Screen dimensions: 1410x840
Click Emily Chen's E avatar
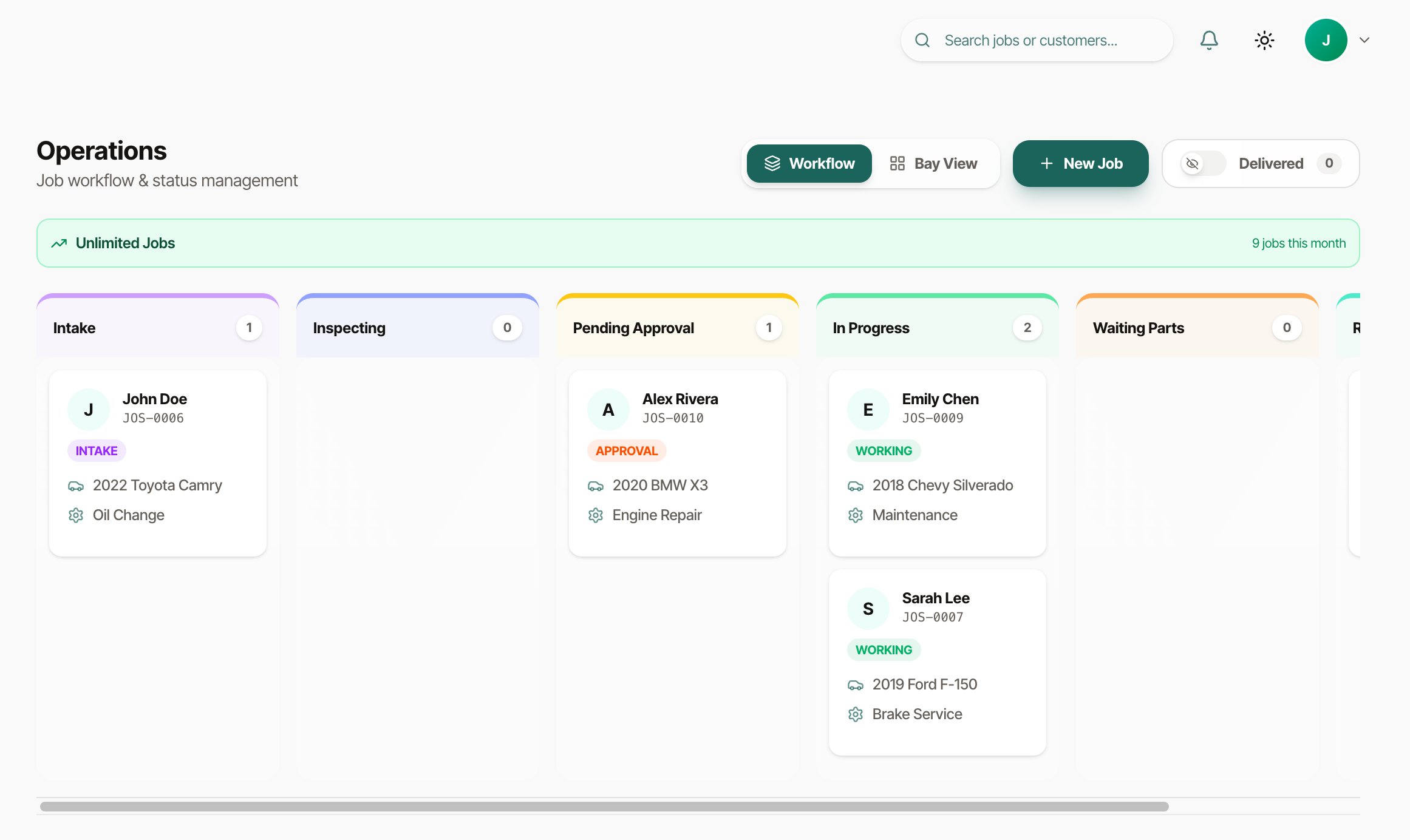pyautogui.click(x=868, y=410)
